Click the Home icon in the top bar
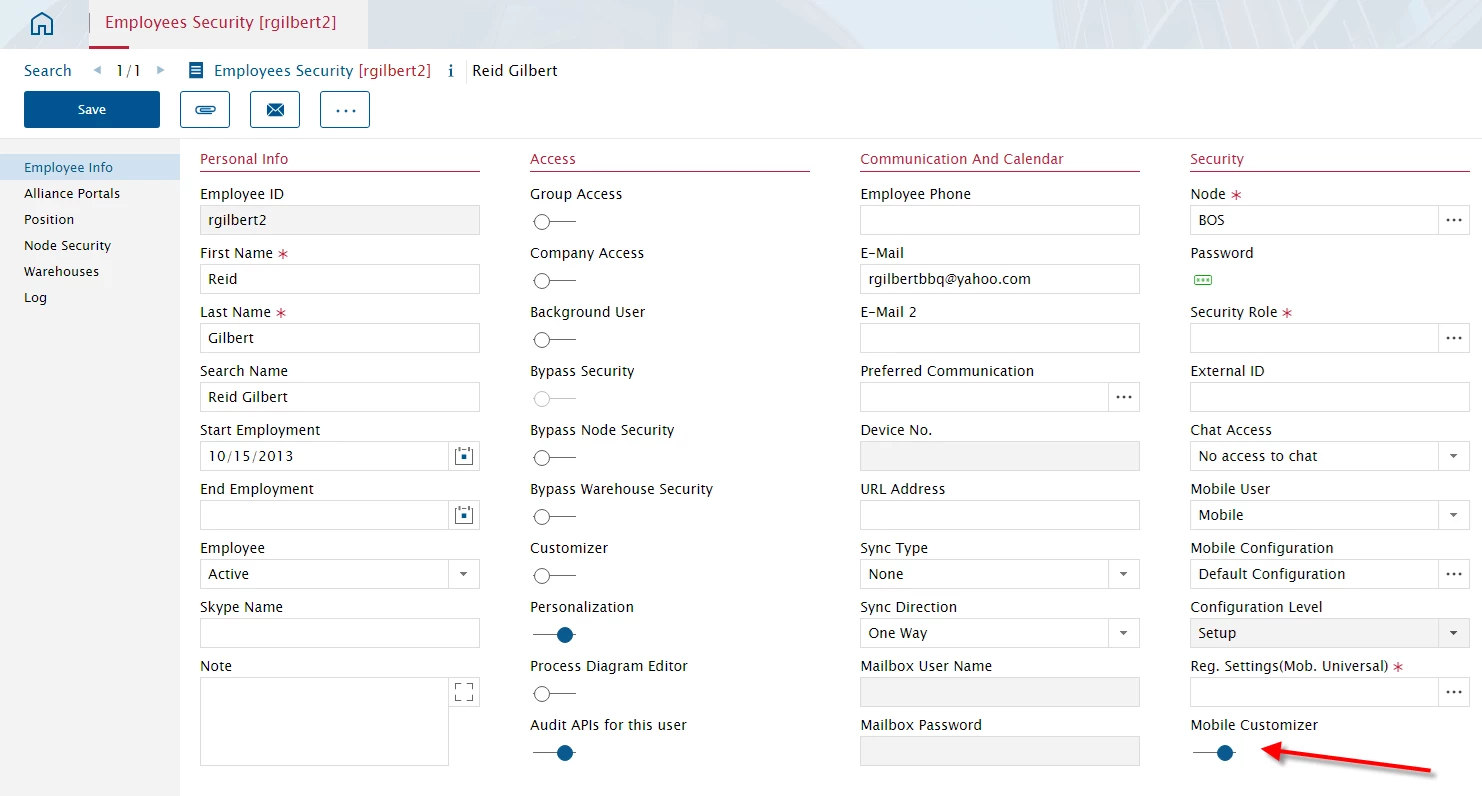The height and width of the screenshot is (796, 1482). (43, 25)
